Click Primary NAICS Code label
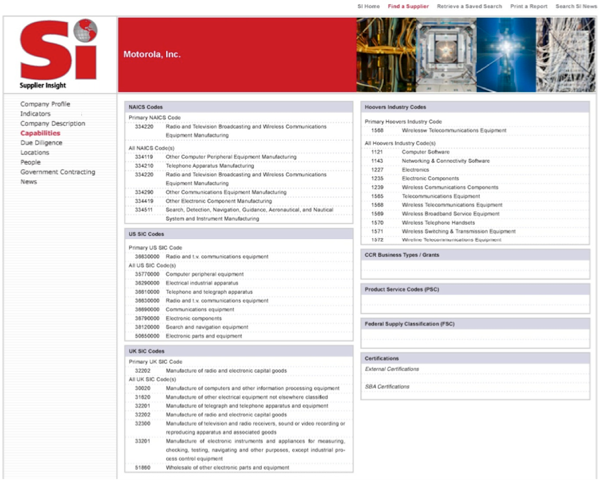 155,118
